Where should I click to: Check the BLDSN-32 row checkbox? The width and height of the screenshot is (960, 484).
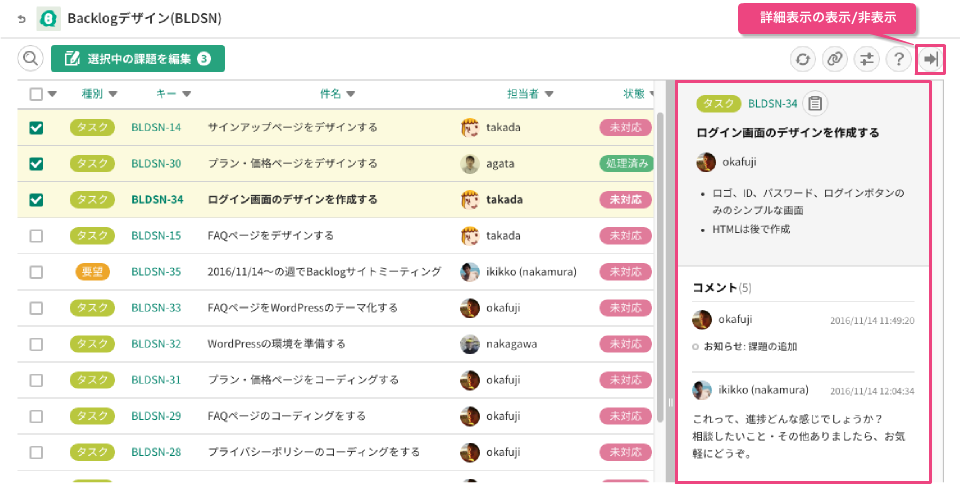coord(36,344)
